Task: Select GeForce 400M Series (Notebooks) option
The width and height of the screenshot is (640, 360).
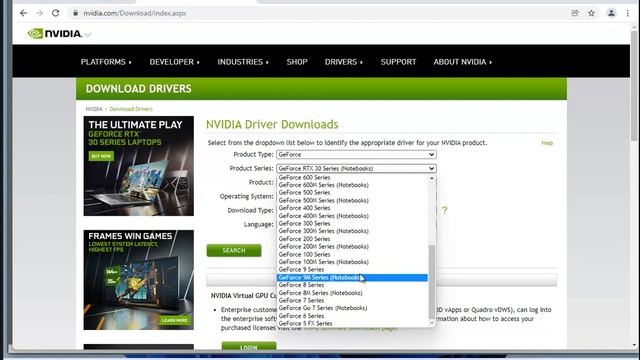Action: coord(352,216)
